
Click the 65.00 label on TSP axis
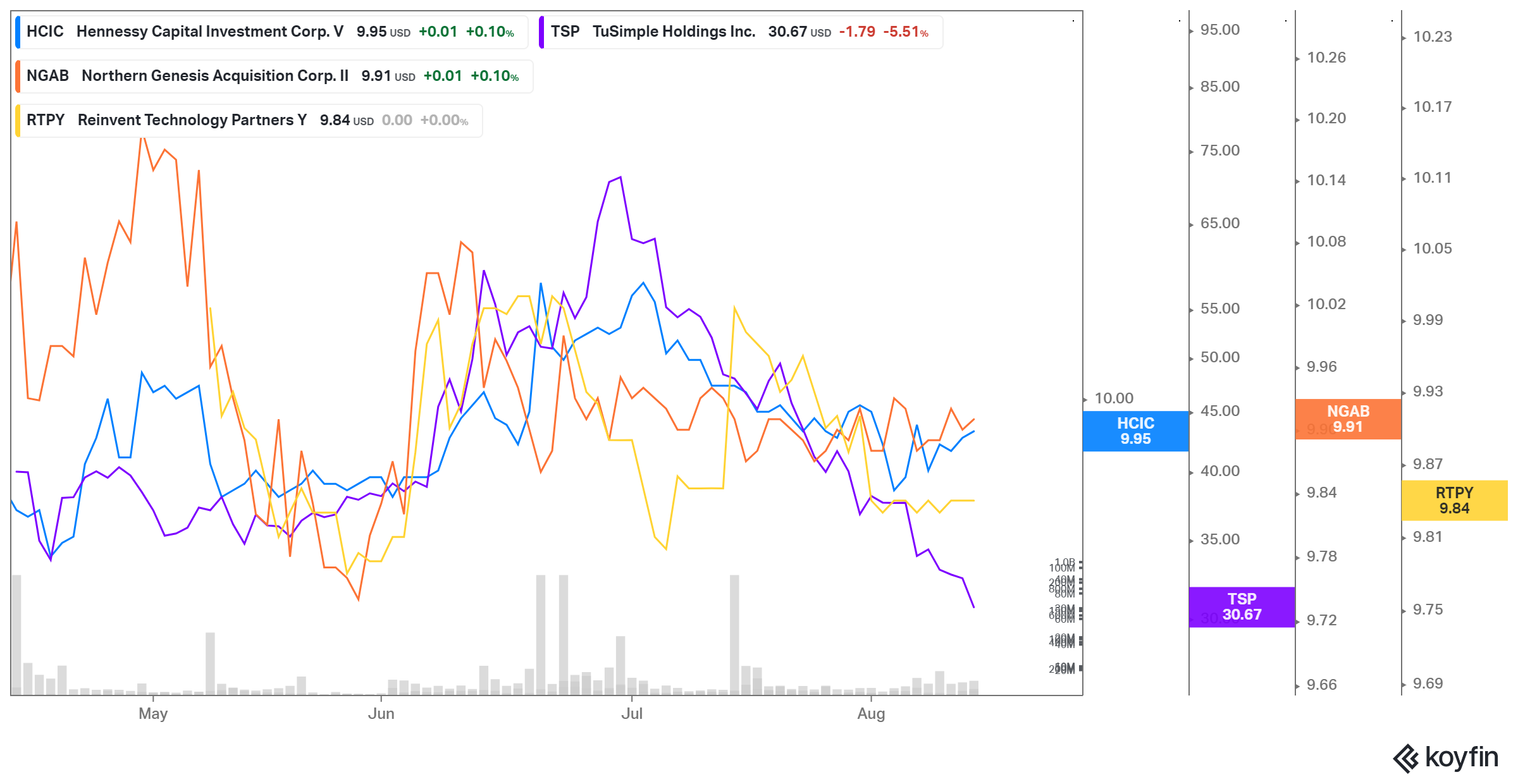point(1220,223)
